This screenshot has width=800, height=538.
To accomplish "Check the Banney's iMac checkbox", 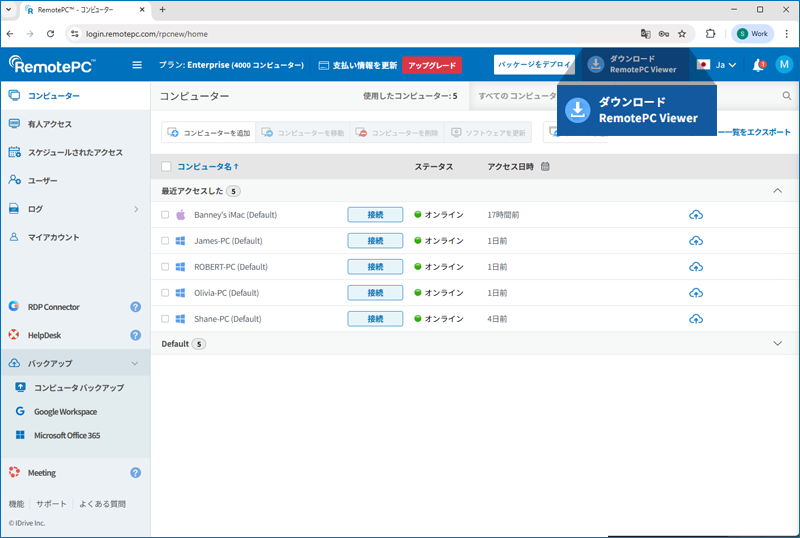I will click(x=165, y=215).
